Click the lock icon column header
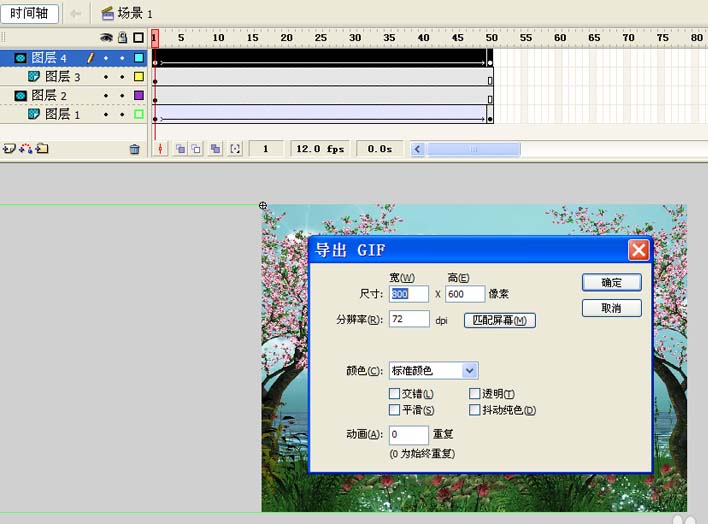 coord(122,37)
